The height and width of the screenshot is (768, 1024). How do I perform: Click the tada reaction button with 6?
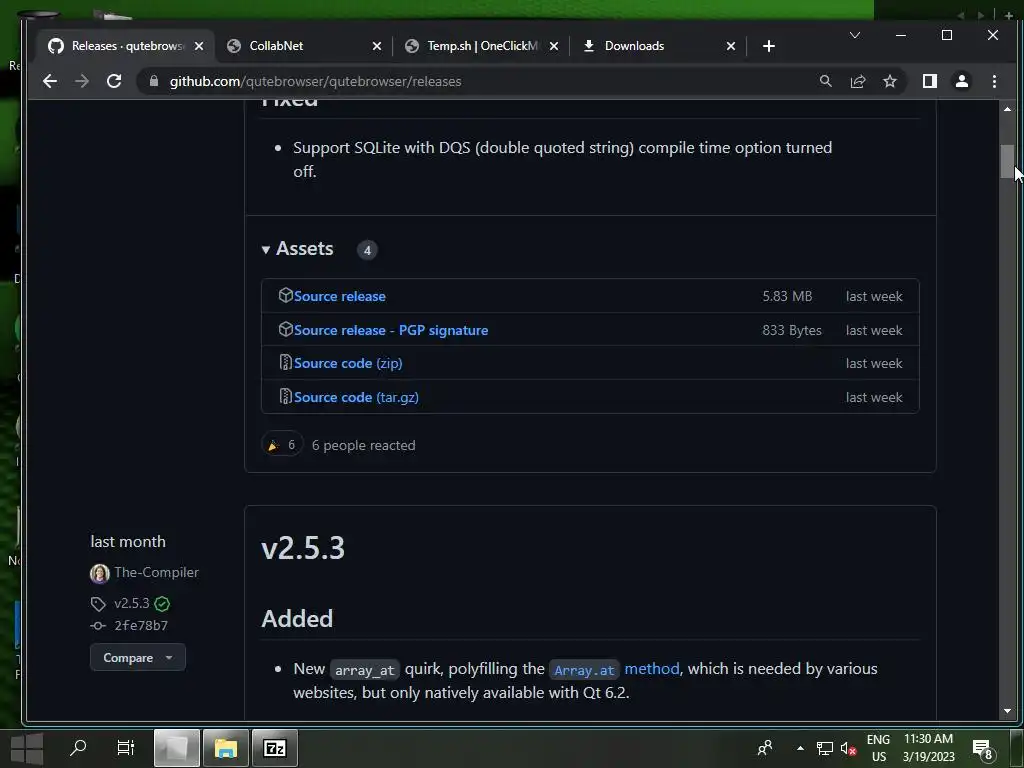[x=281, y=445]
